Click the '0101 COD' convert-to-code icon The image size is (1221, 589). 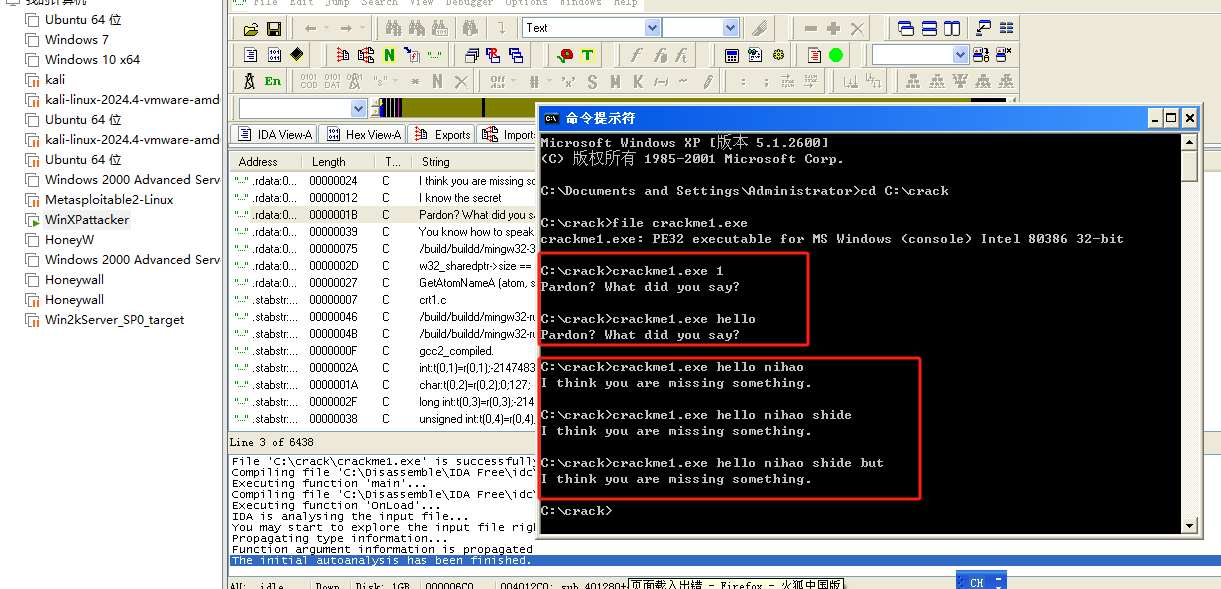[308, 81]
